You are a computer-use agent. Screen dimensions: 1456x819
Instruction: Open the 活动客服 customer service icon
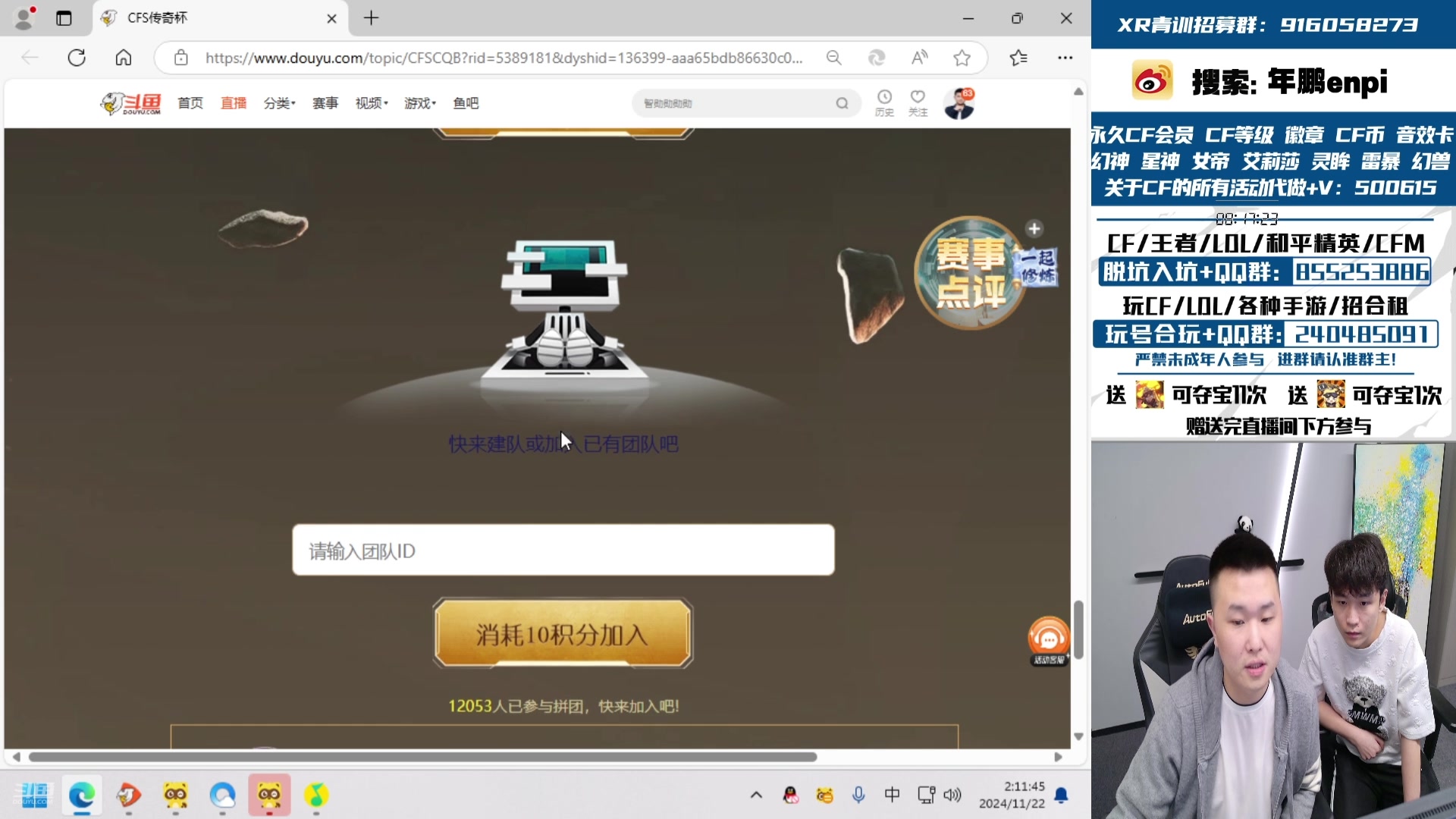[x=1049, y=641]
